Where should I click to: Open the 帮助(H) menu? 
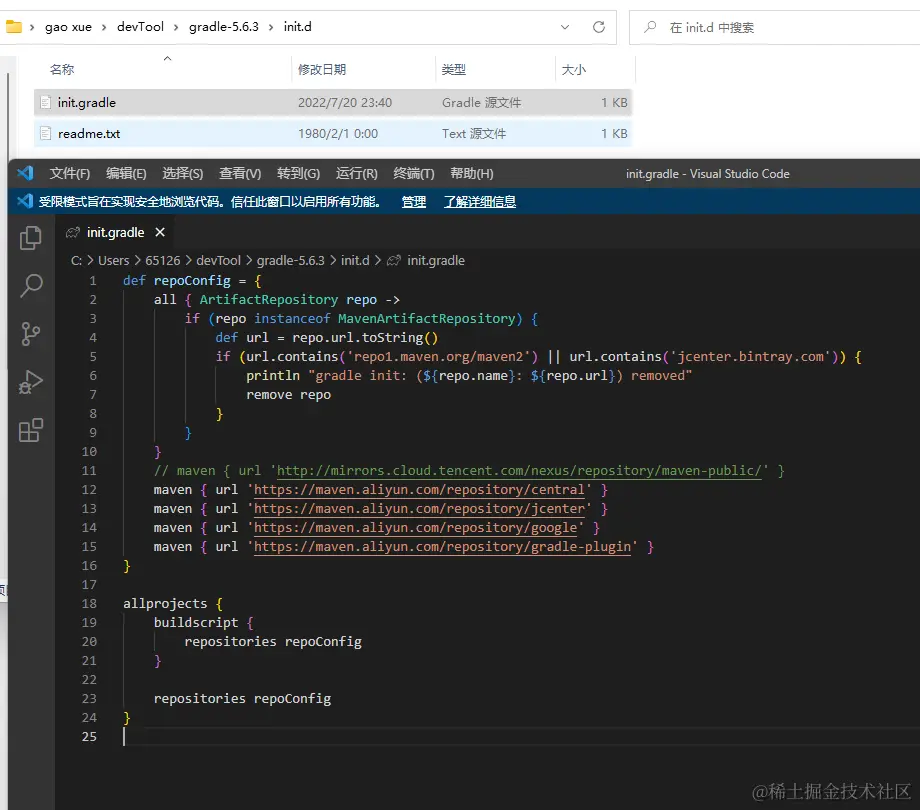pos(472,174)
